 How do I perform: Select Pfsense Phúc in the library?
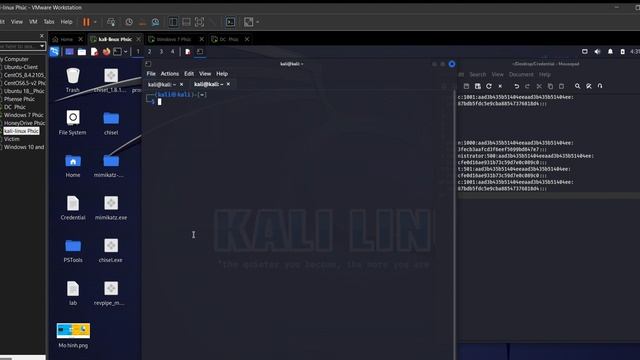click(x=19, y=99)
